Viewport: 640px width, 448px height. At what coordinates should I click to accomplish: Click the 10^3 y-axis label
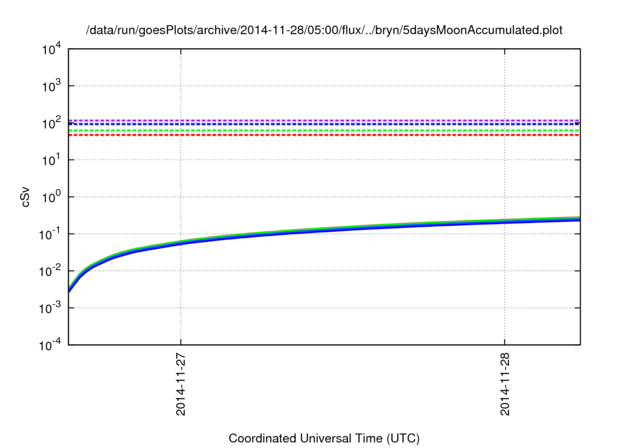52,86
